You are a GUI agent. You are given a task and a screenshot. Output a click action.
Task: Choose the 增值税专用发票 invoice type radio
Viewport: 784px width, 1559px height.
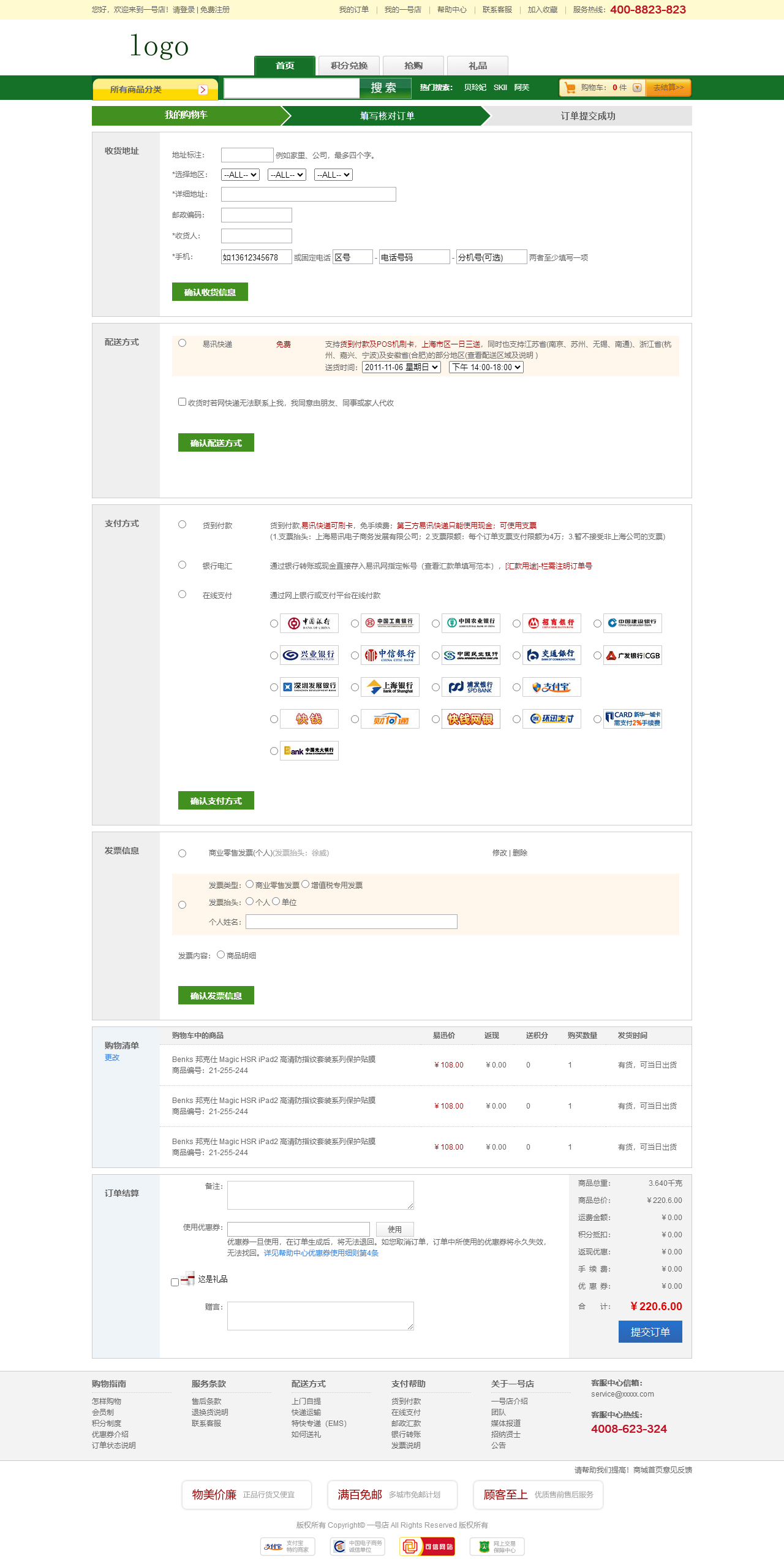tap(305, 884)
